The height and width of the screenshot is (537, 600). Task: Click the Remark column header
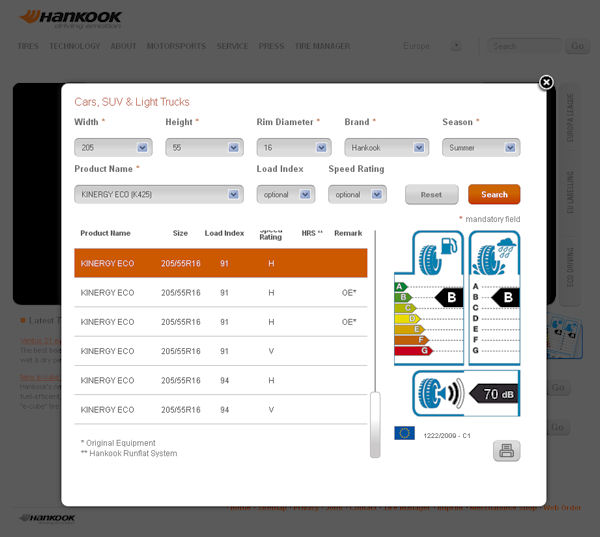pyautogui.click(x=348, y=233)
